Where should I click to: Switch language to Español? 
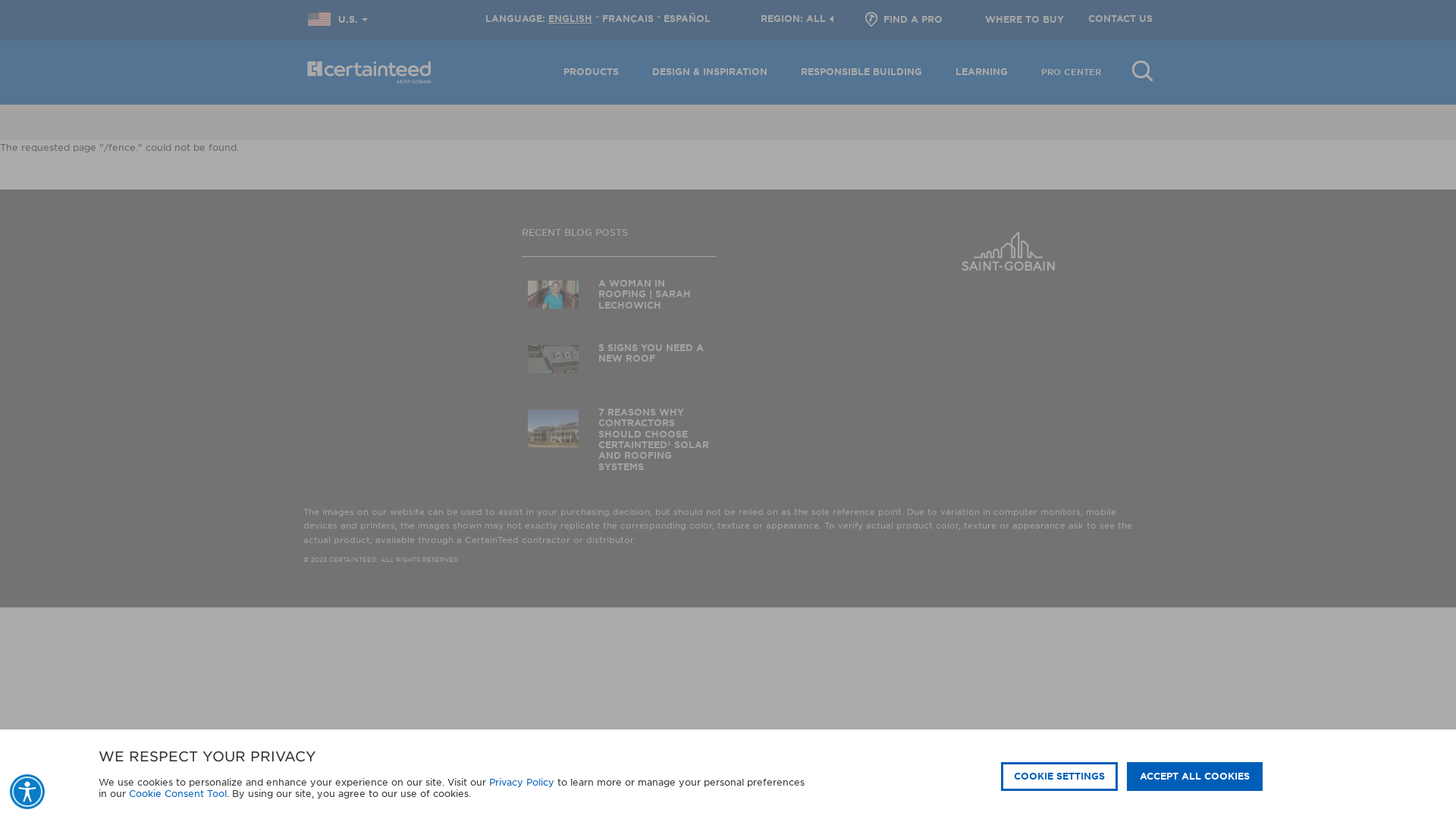687,19
